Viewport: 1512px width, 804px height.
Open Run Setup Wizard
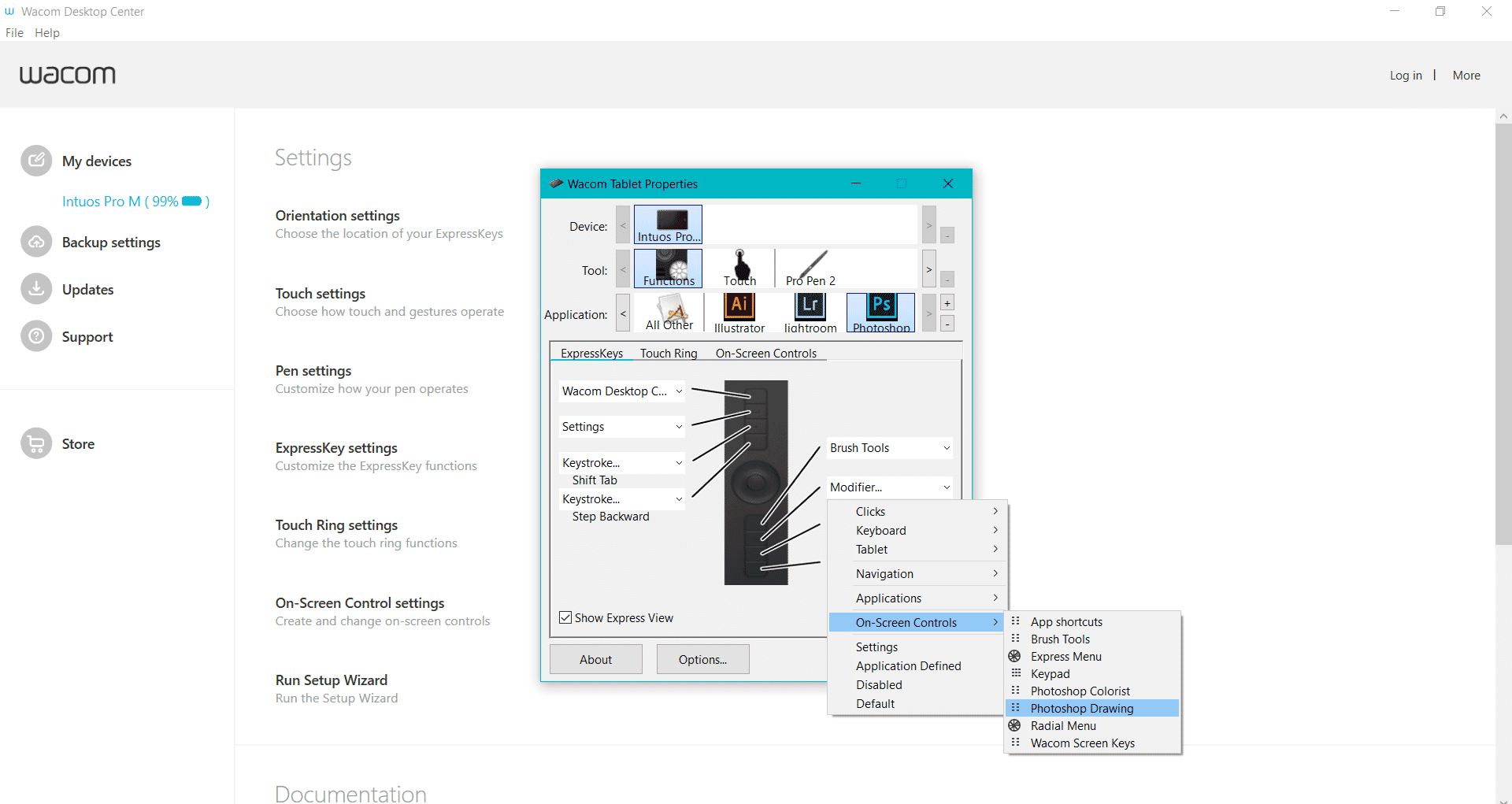click(332, 680)
